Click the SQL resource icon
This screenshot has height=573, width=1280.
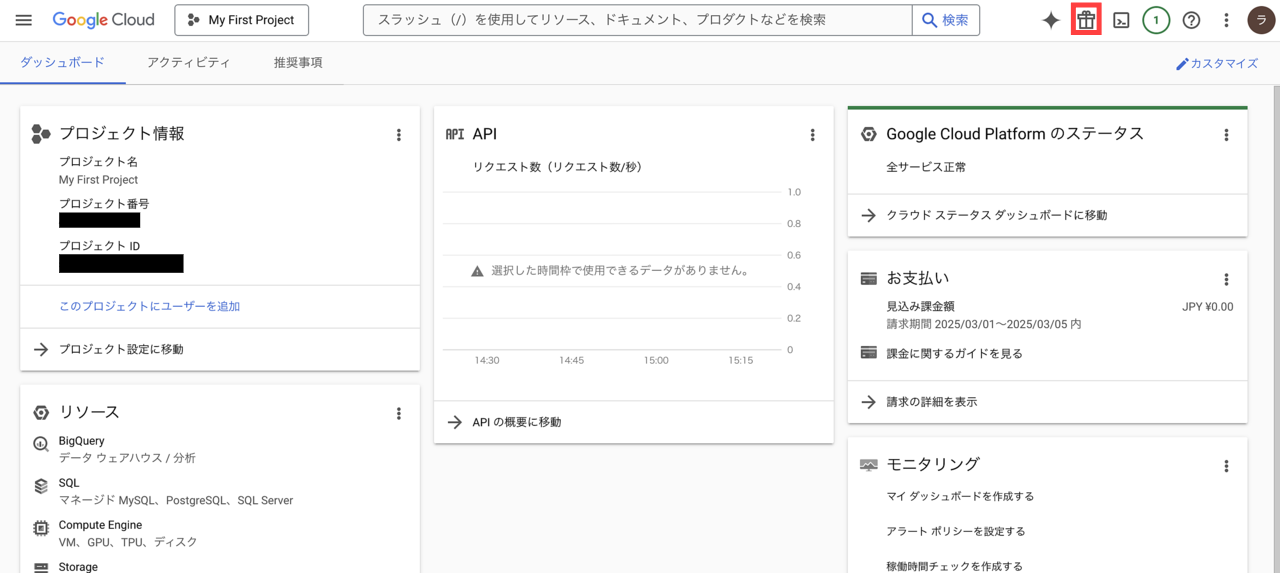click(x=41, y=486)
